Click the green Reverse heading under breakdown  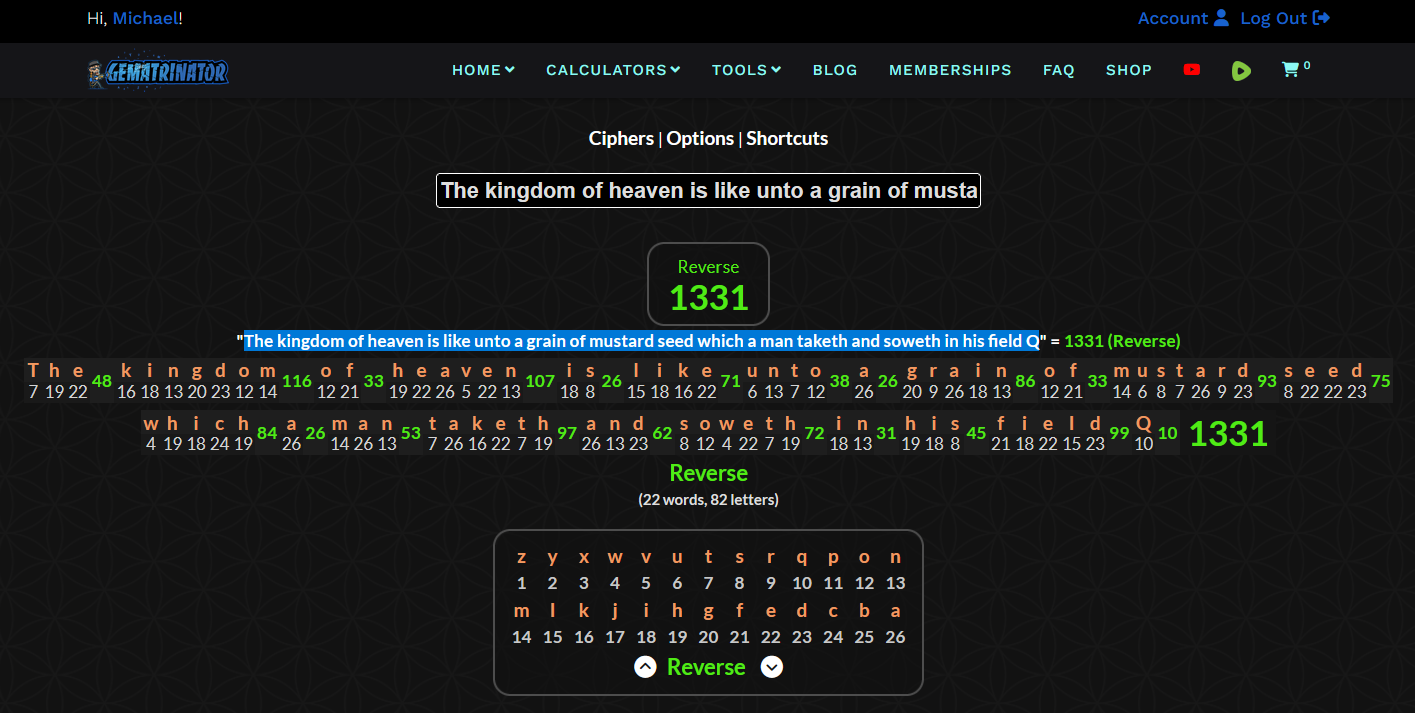[708, 473]
